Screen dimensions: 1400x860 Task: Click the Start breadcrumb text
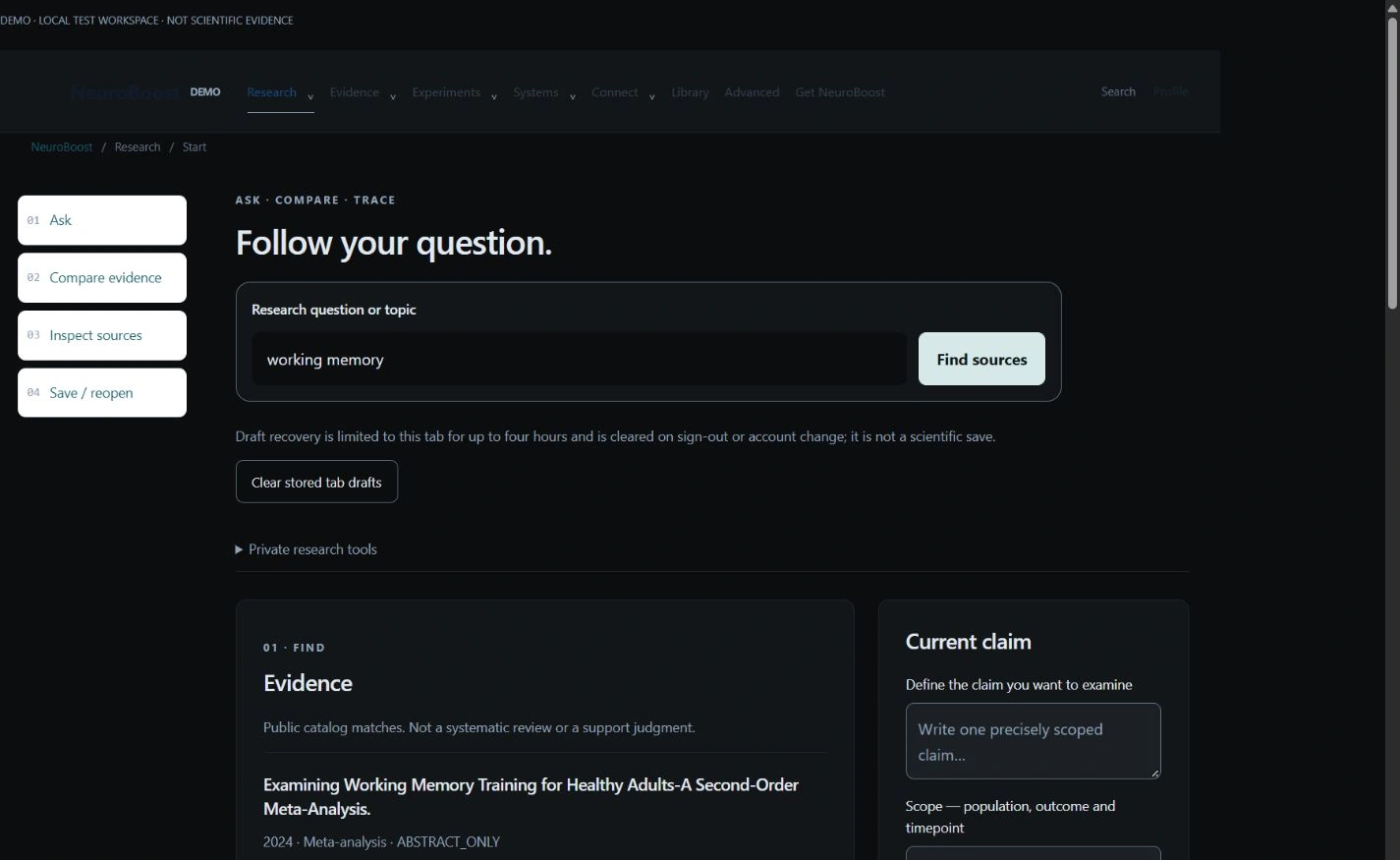(x=195, y=147)
